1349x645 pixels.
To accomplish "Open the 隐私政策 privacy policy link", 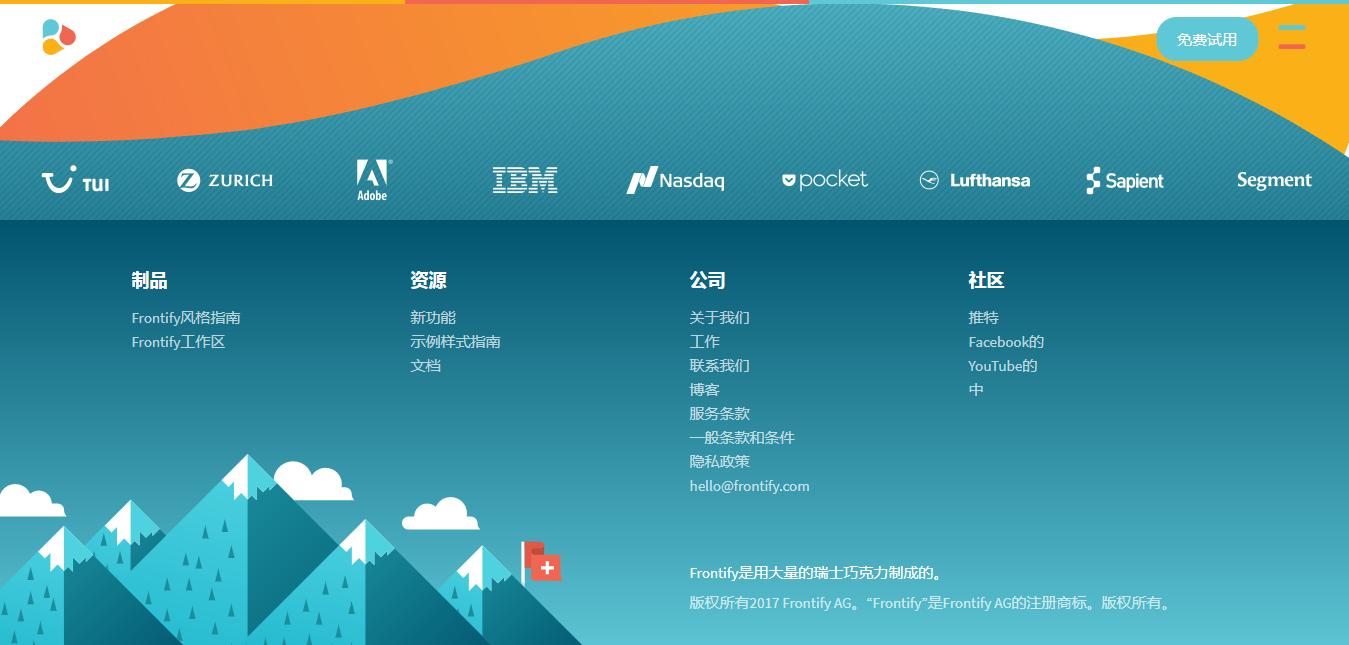I will click(x=719, y=462).
